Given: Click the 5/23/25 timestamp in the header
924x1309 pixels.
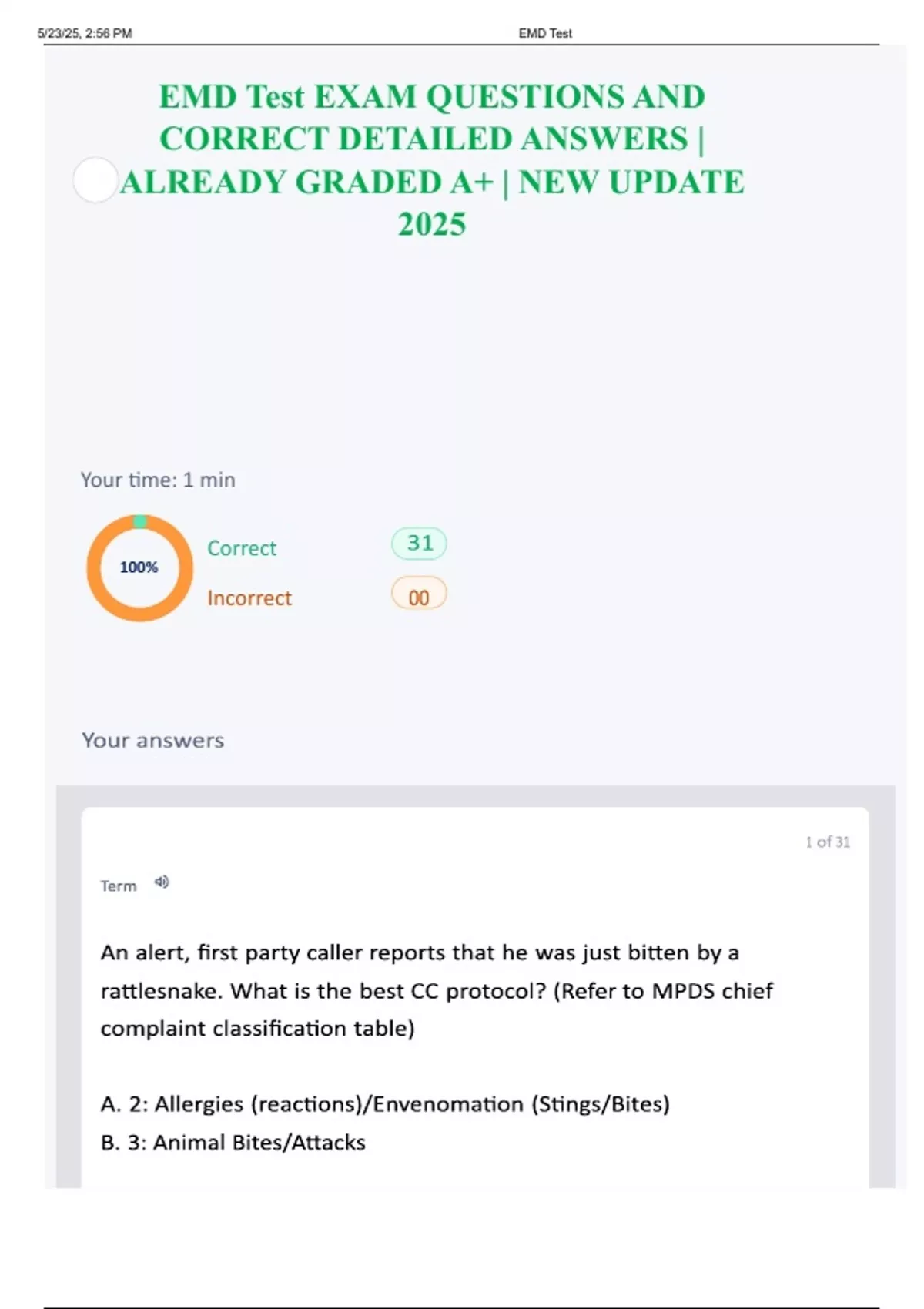Looking at the screenshot, I should [85, 33].
